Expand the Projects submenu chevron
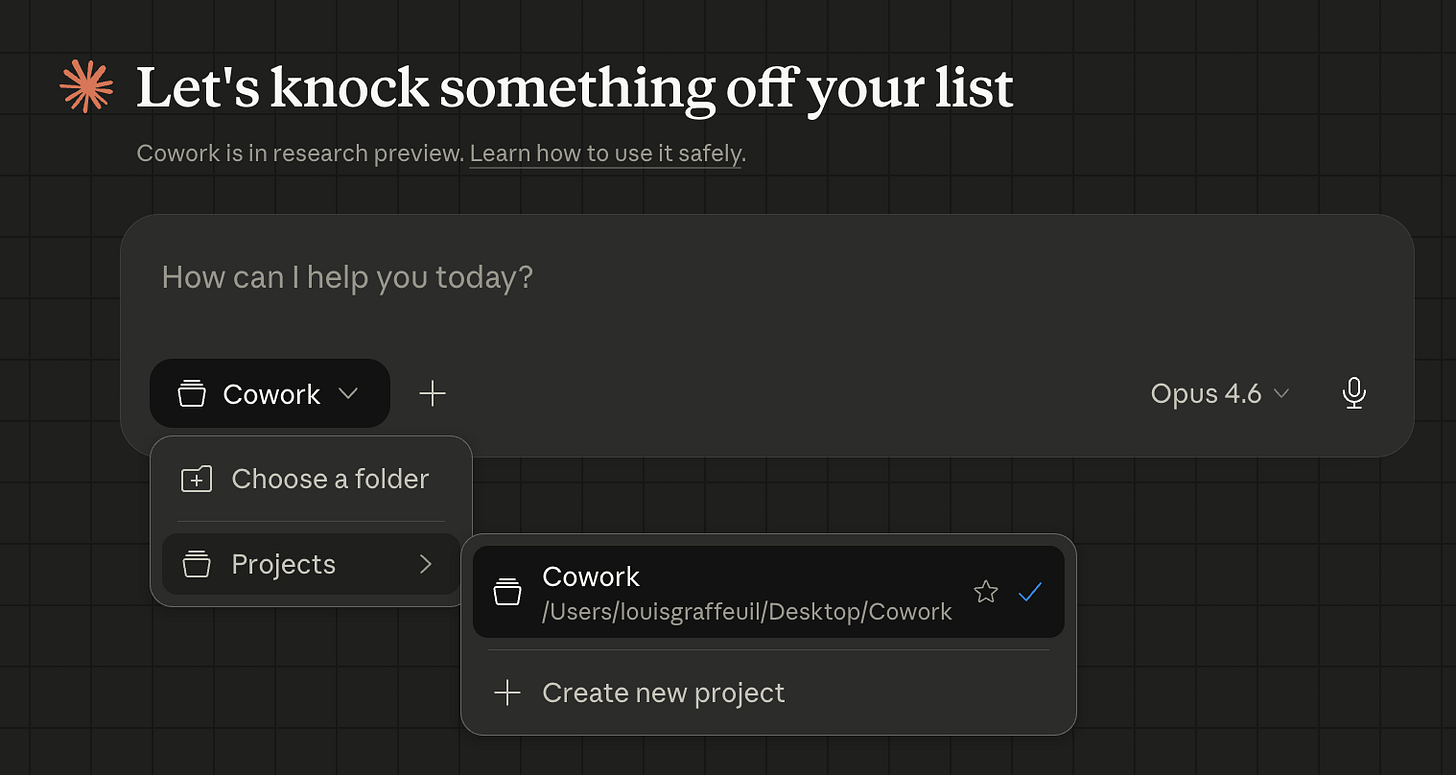This screenshot has width=1456, height=775. (426, 564)
